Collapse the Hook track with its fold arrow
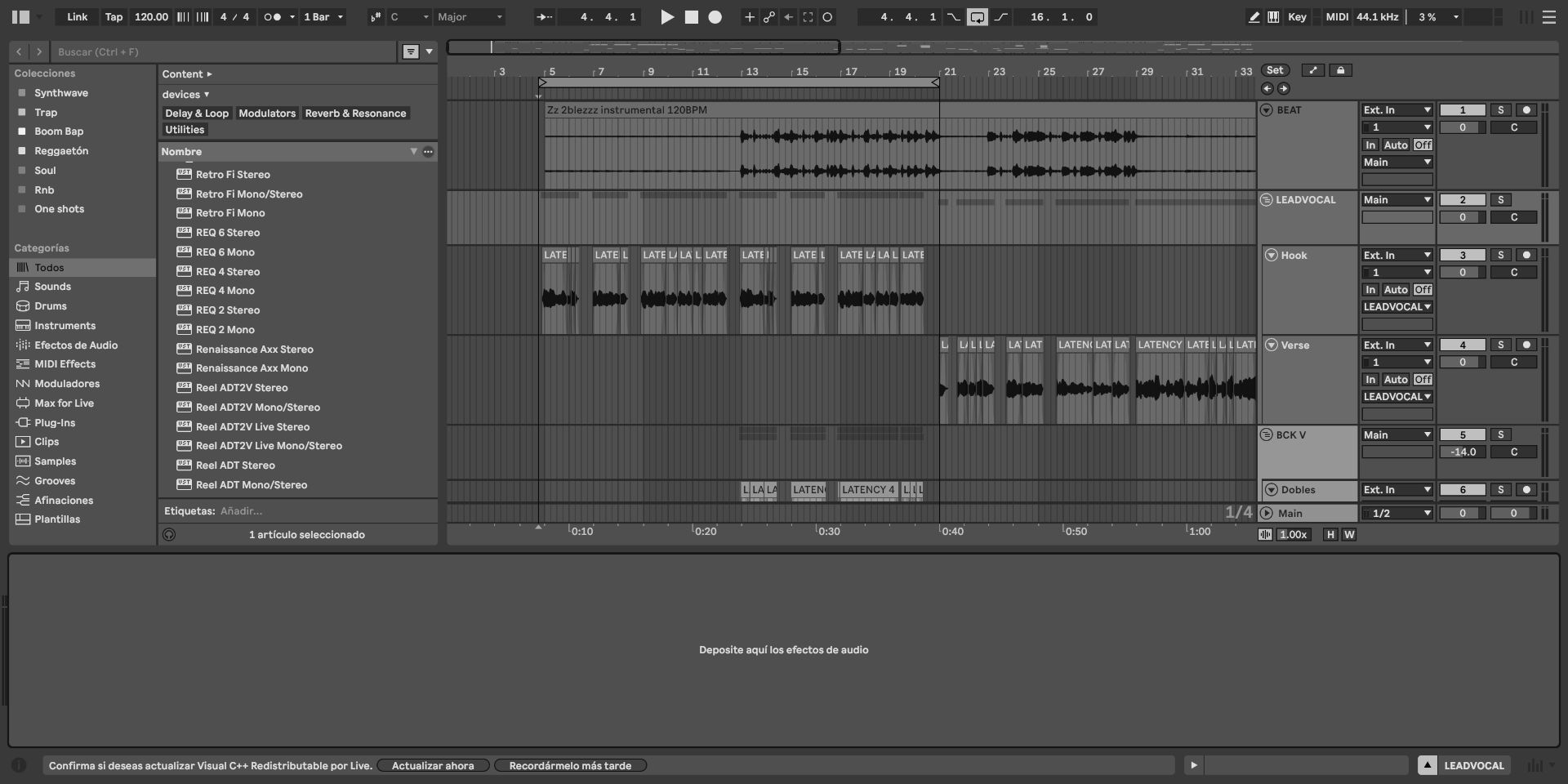This screenshot has height=784, width=1568. click(1271, 256)
